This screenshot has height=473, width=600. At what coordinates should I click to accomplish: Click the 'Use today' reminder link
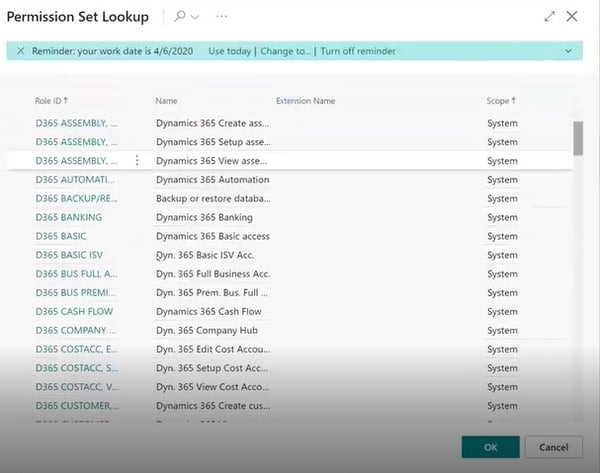point(230,51)
